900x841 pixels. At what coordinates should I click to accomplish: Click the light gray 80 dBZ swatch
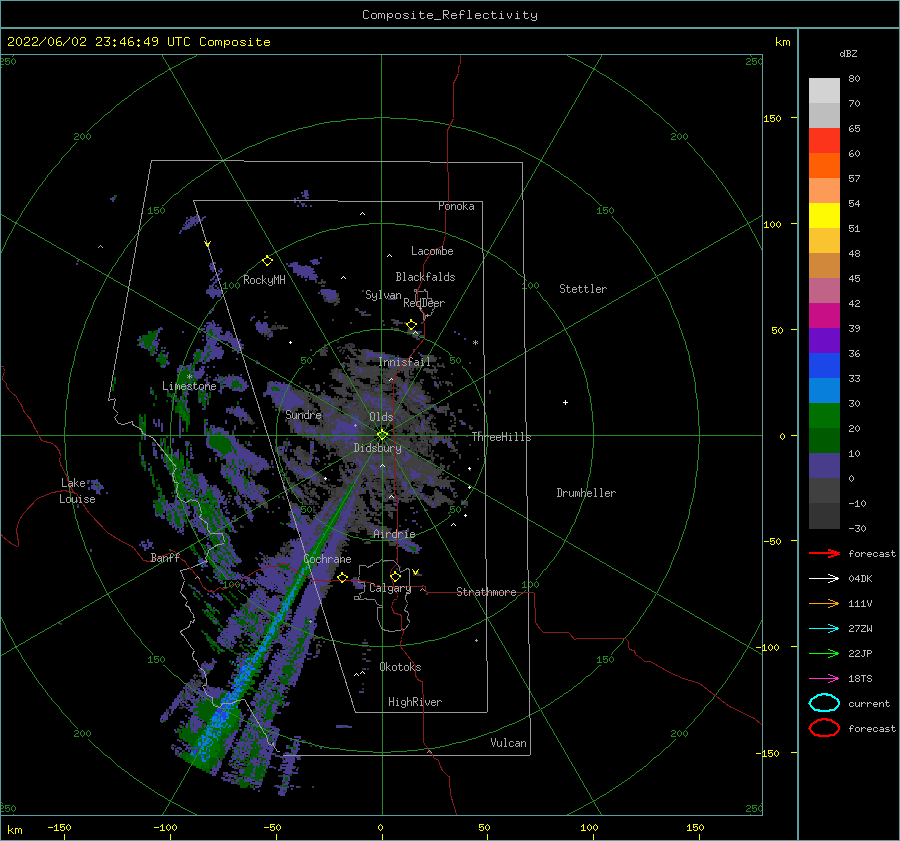[824, 90]
